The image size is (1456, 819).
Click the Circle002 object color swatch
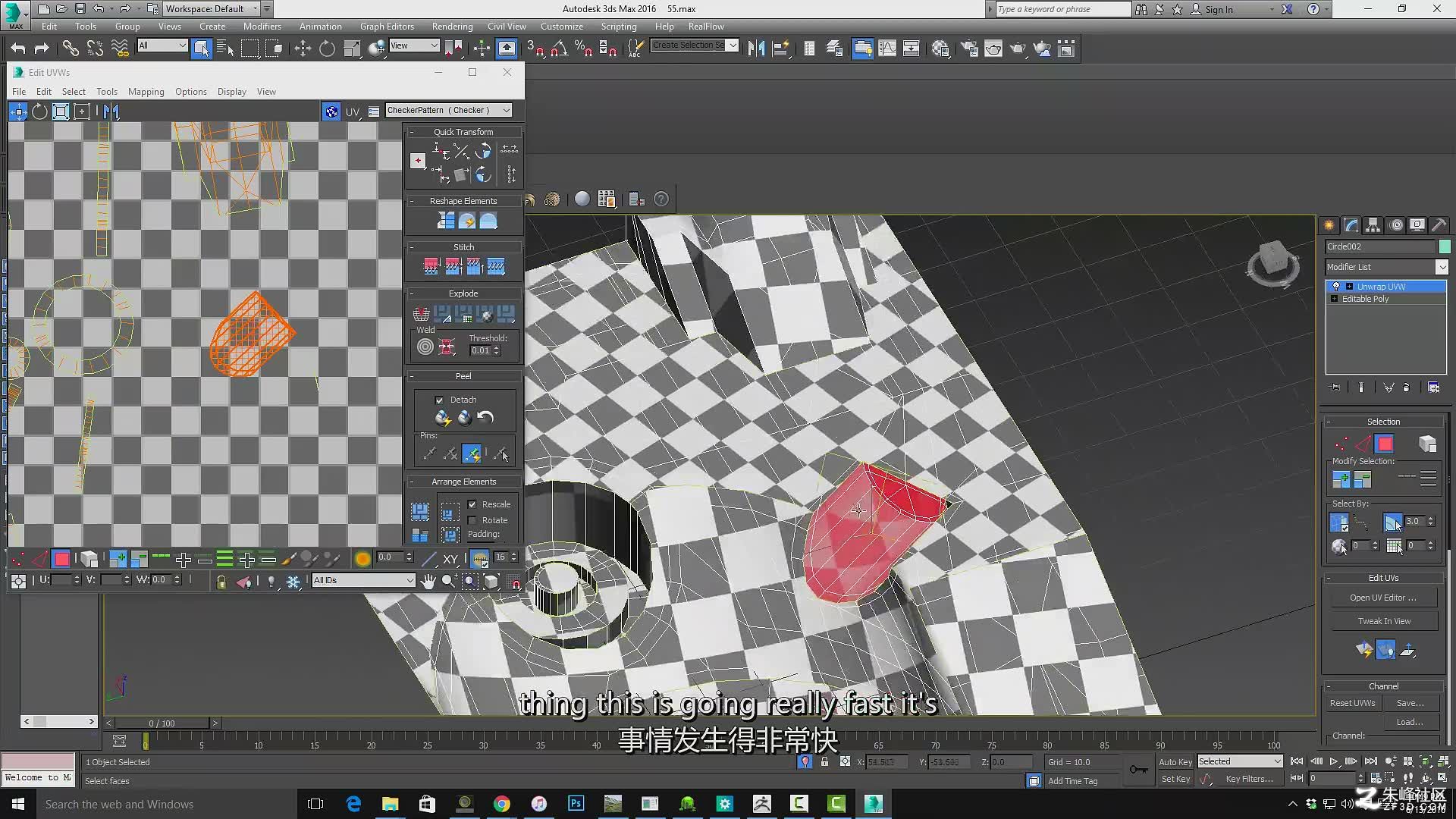tap(1445, 246)
